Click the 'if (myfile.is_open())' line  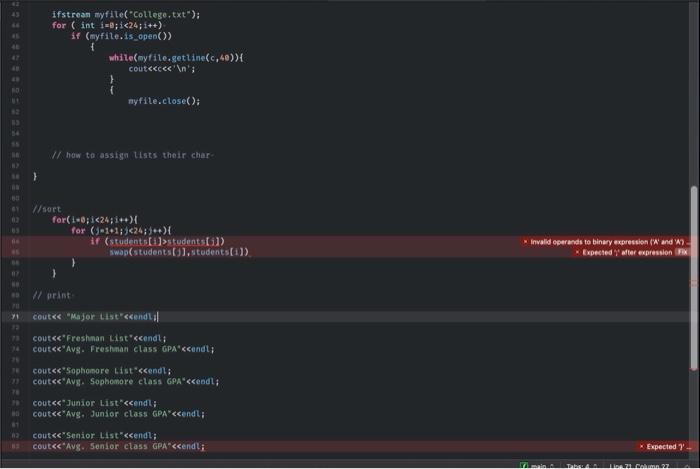click(121, 36)
